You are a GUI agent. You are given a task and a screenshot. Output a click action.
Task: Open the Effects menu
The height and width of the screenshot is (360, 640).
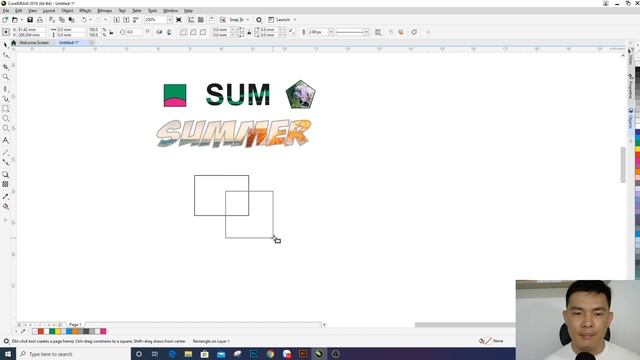85,11
